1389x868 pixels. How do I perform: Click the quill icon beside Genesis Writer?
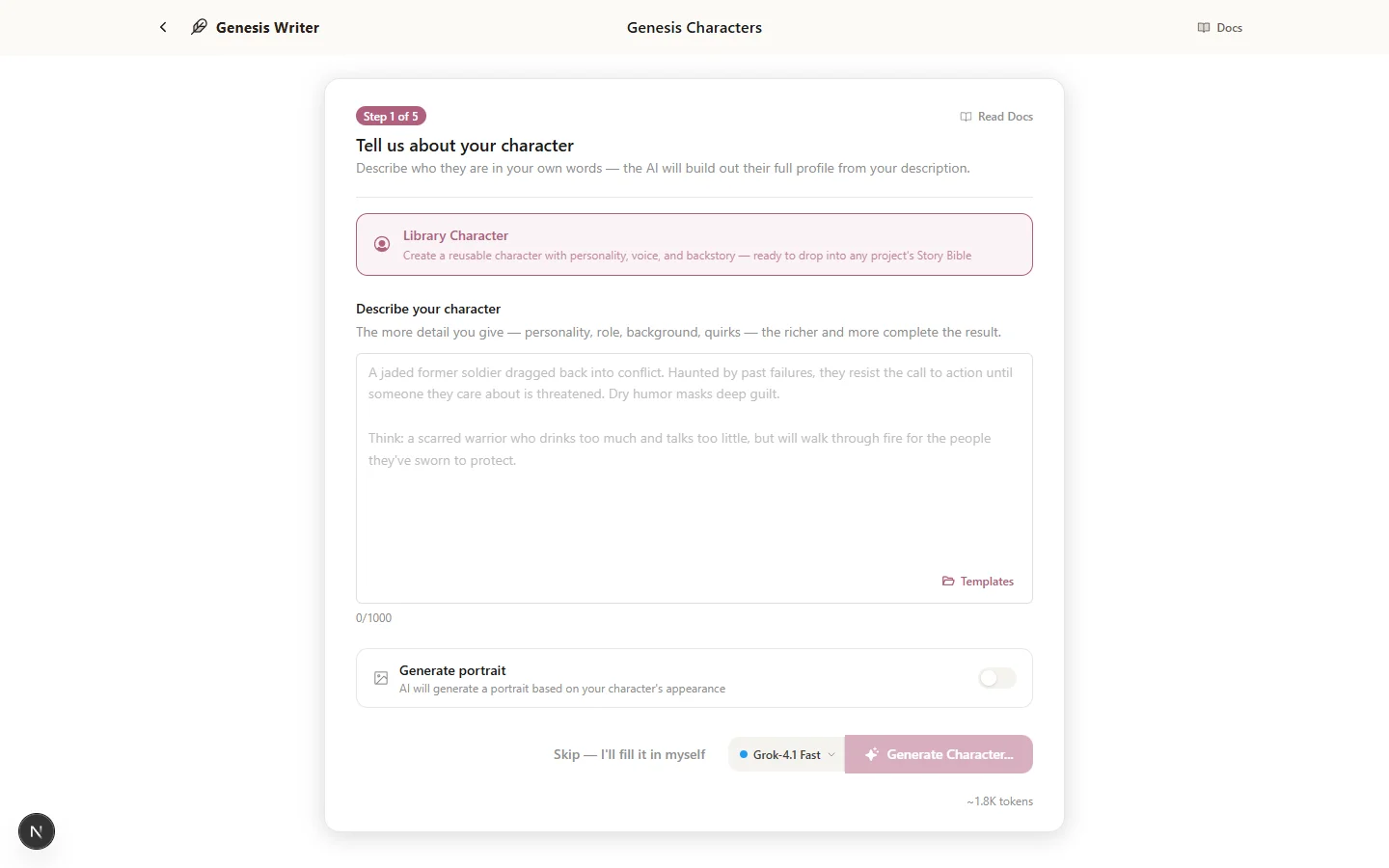(198, 27)
